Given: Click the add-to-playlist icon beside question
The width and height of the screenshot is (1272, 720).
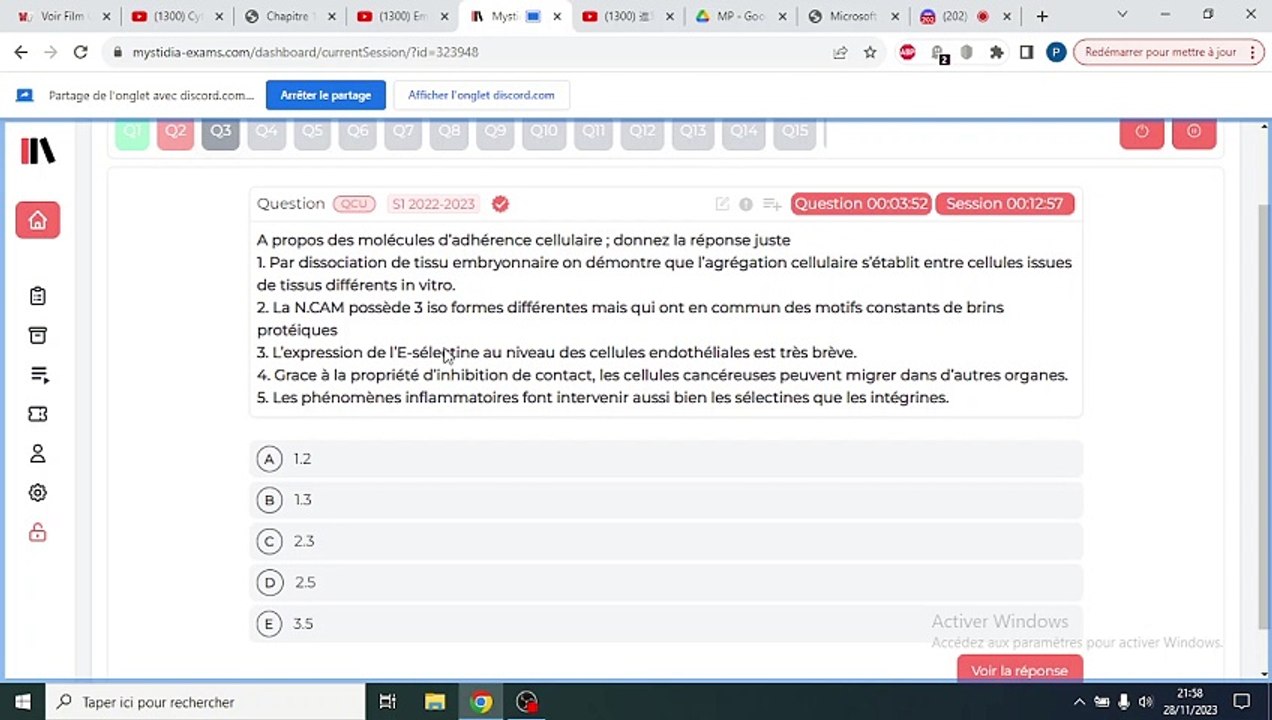Looking at the screenshot, I should [x=772, y=204].
